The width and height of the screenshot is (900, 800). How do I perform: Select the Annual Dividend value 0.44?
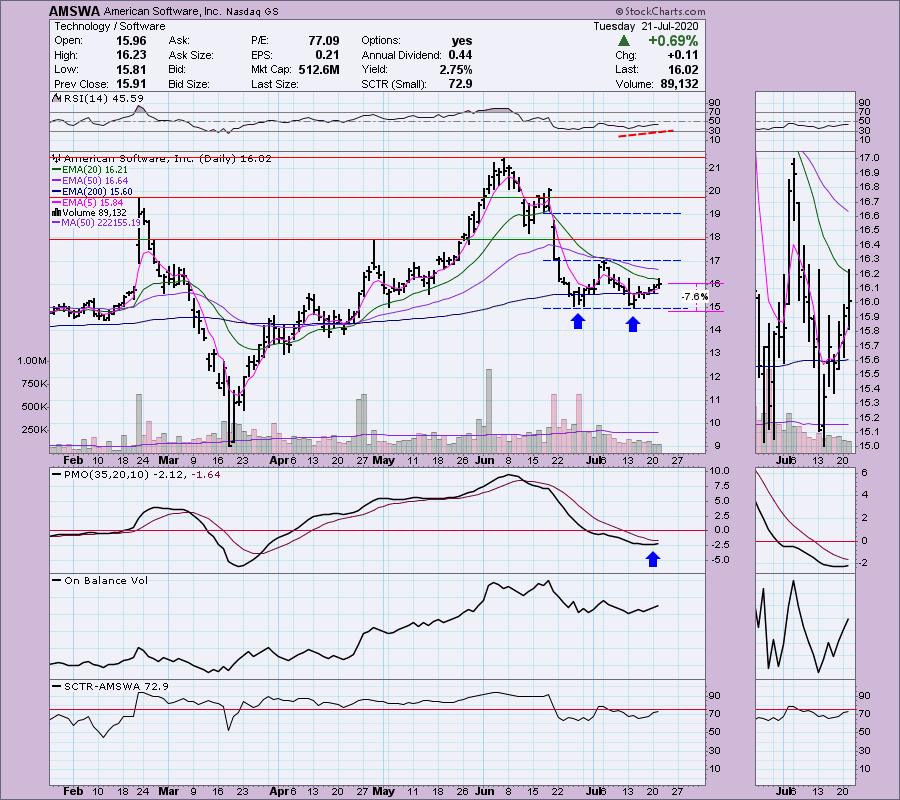tap(460, 55)
